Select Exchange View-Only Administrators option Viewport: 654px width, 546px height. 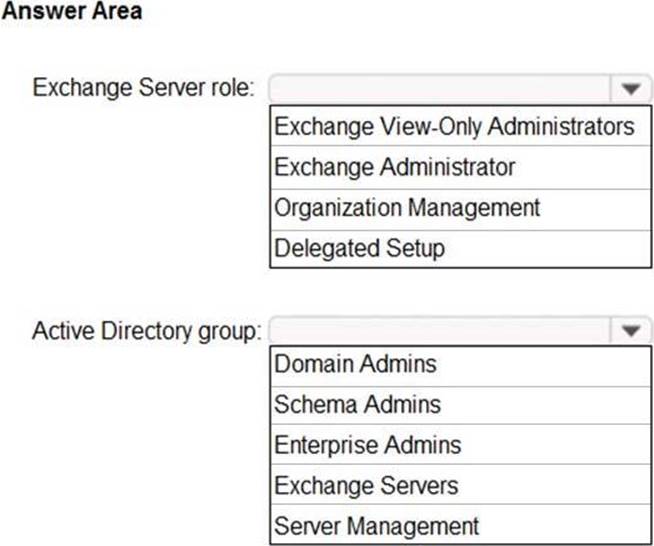point(454,127)
